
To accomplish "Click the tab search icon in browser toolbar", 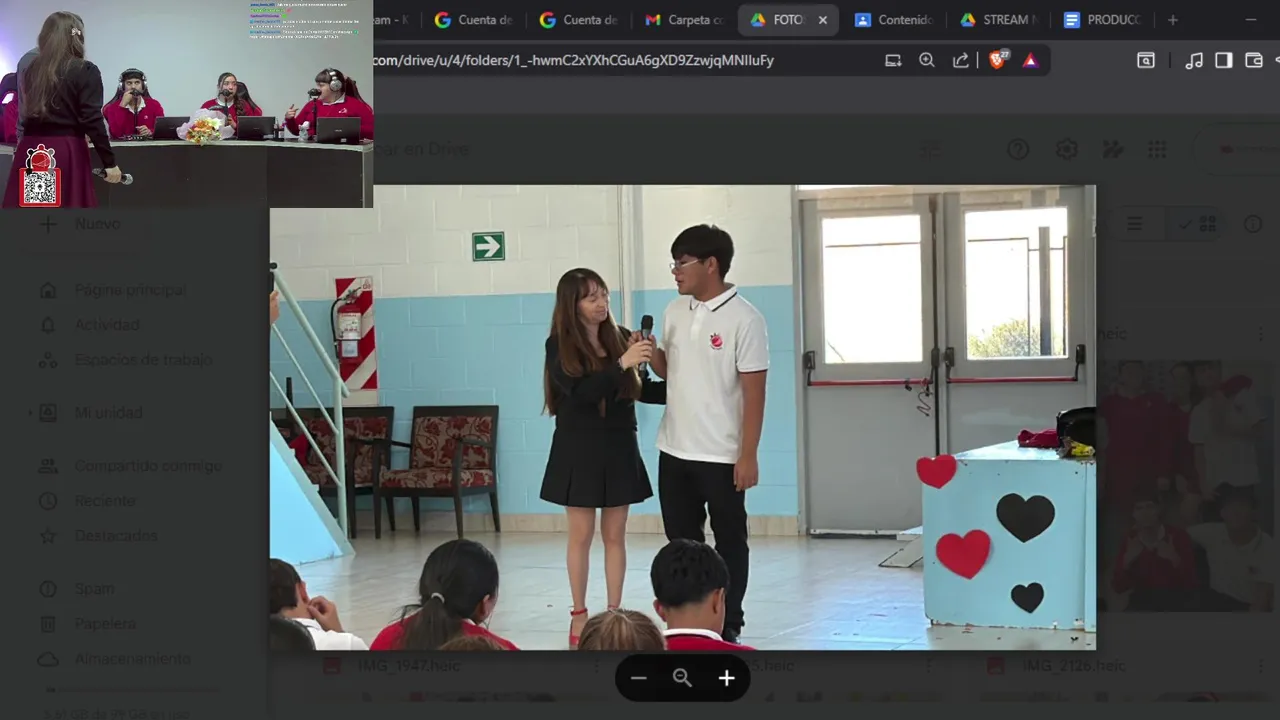I will tap(1146, 60).
